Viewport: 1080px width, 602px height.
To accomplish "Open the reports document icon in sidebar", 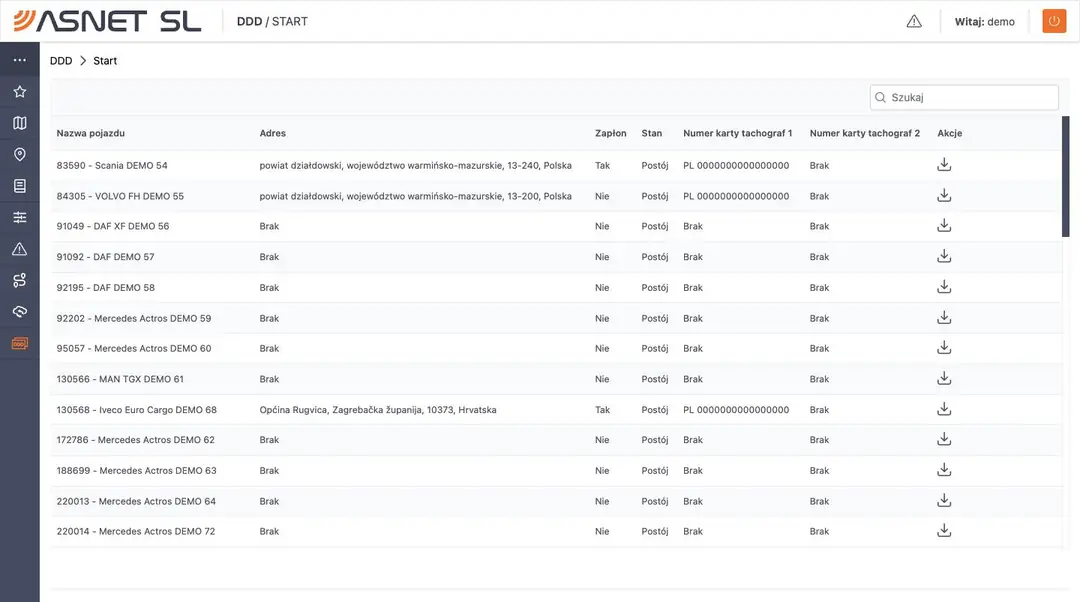I will click(x=19, y=186).
